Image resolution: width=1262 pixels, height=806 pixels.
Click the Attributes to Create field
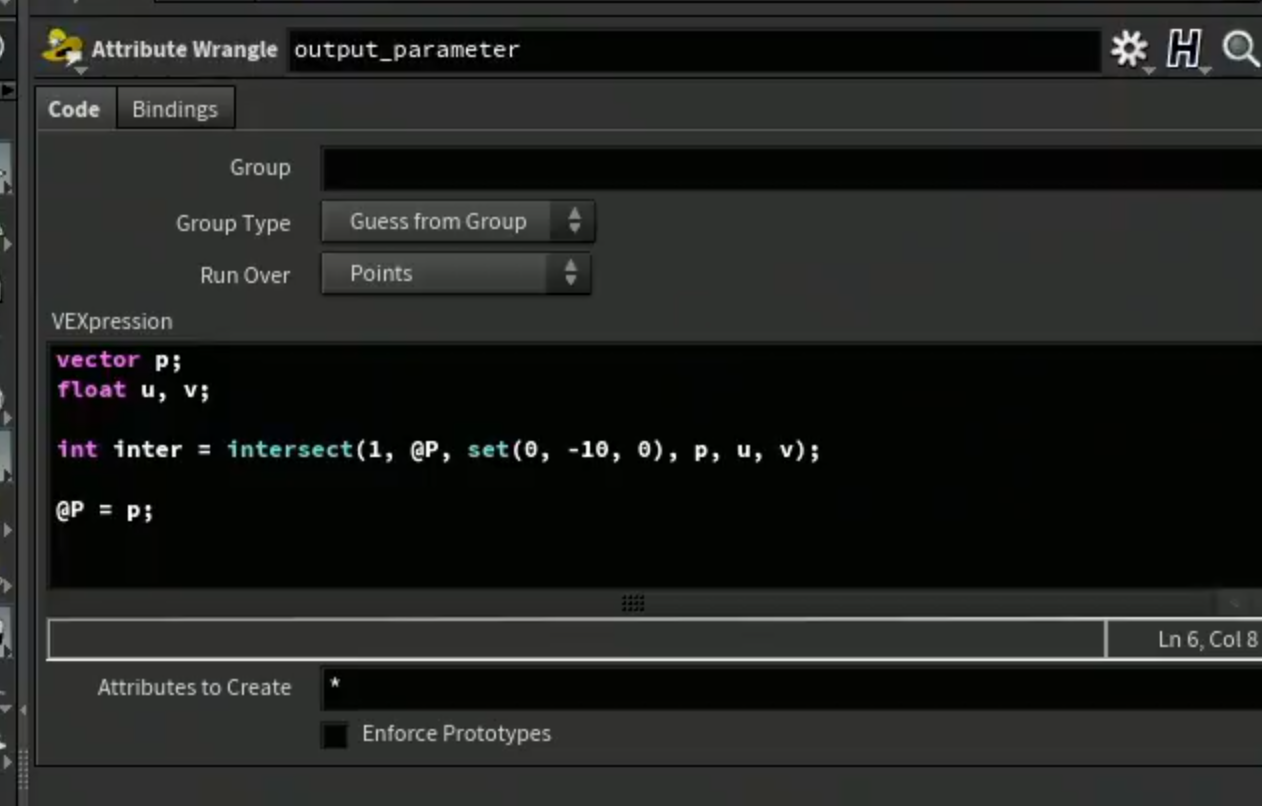791,688
